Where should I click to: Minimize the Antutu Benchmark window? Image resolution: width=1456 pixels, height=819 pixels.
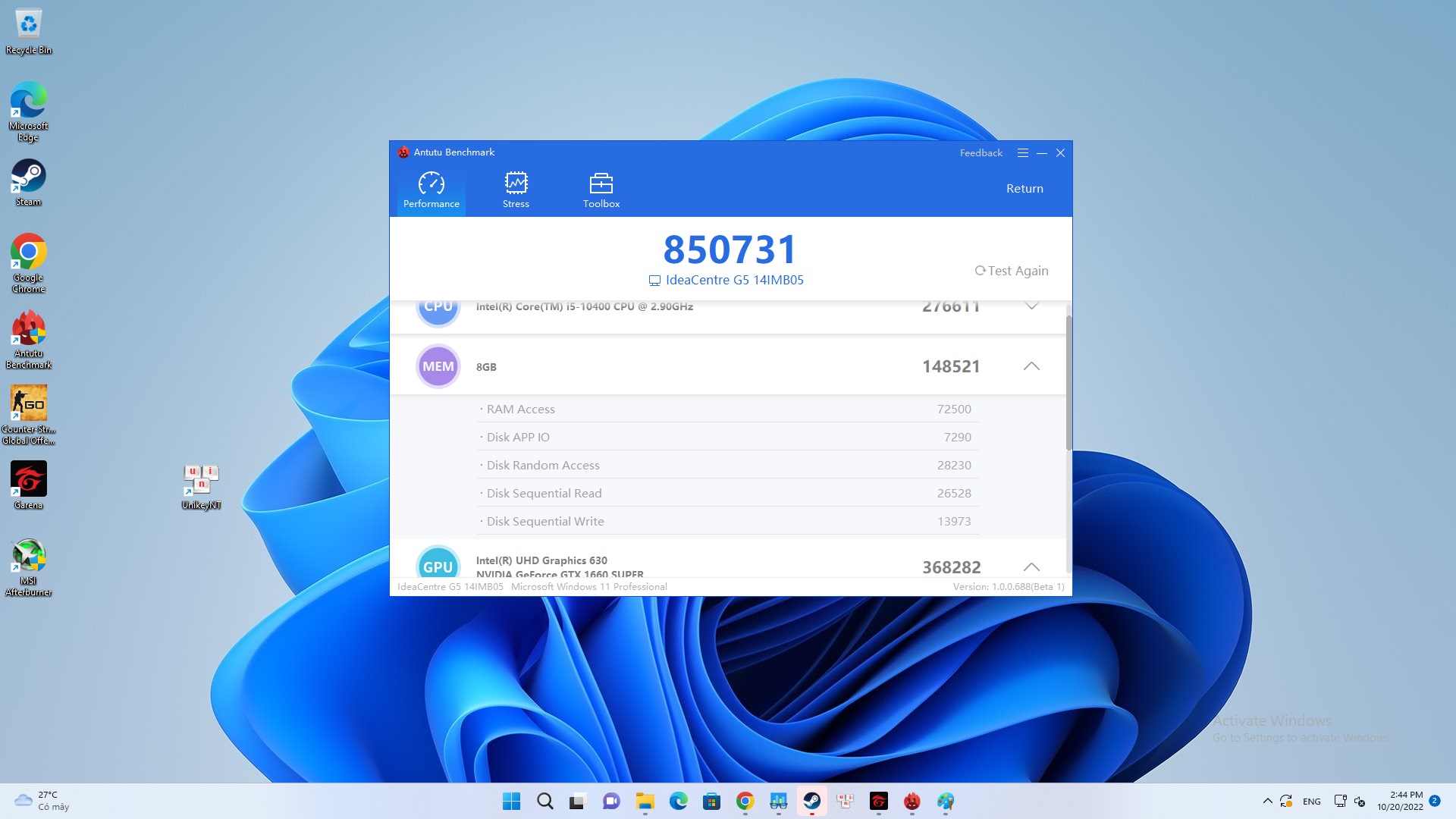click(x=1041, y=153)
